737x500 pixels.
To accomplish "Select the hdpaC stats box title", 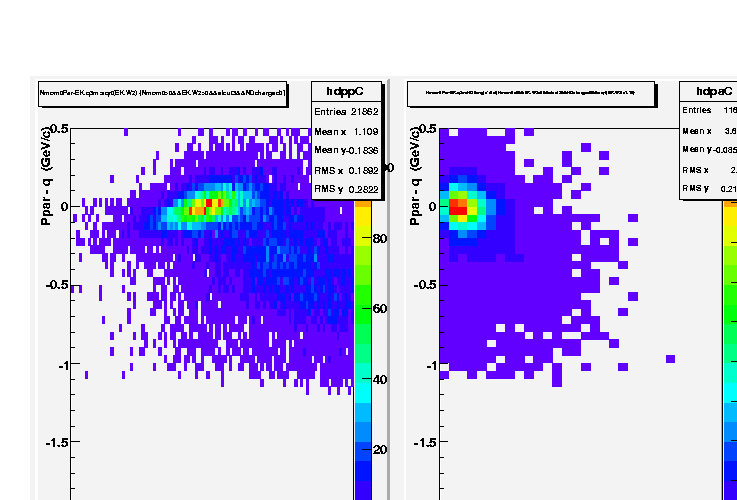I will click(x=713, y=91).
